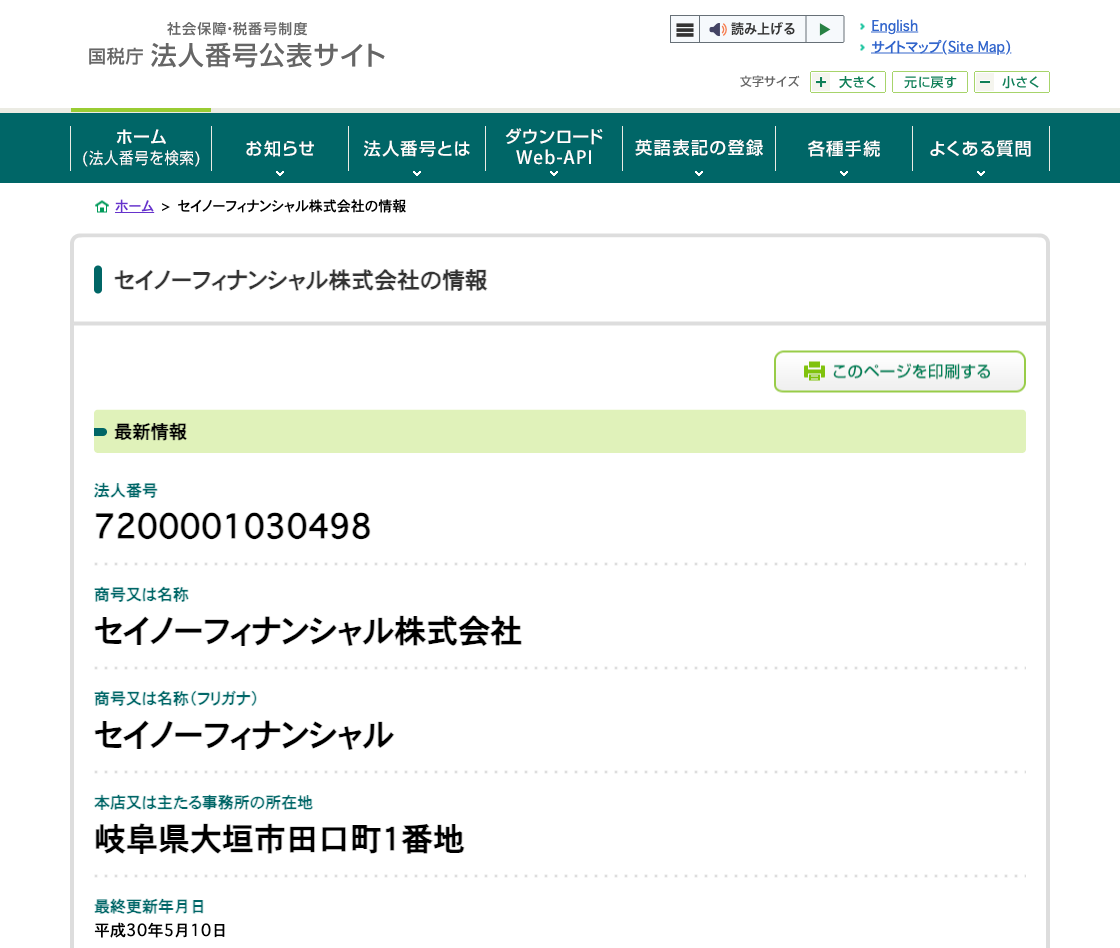Select address 岐阜県大垣市田口町1番地
This screenshot has height=948, width=1120.
click(x=279, y=839)
